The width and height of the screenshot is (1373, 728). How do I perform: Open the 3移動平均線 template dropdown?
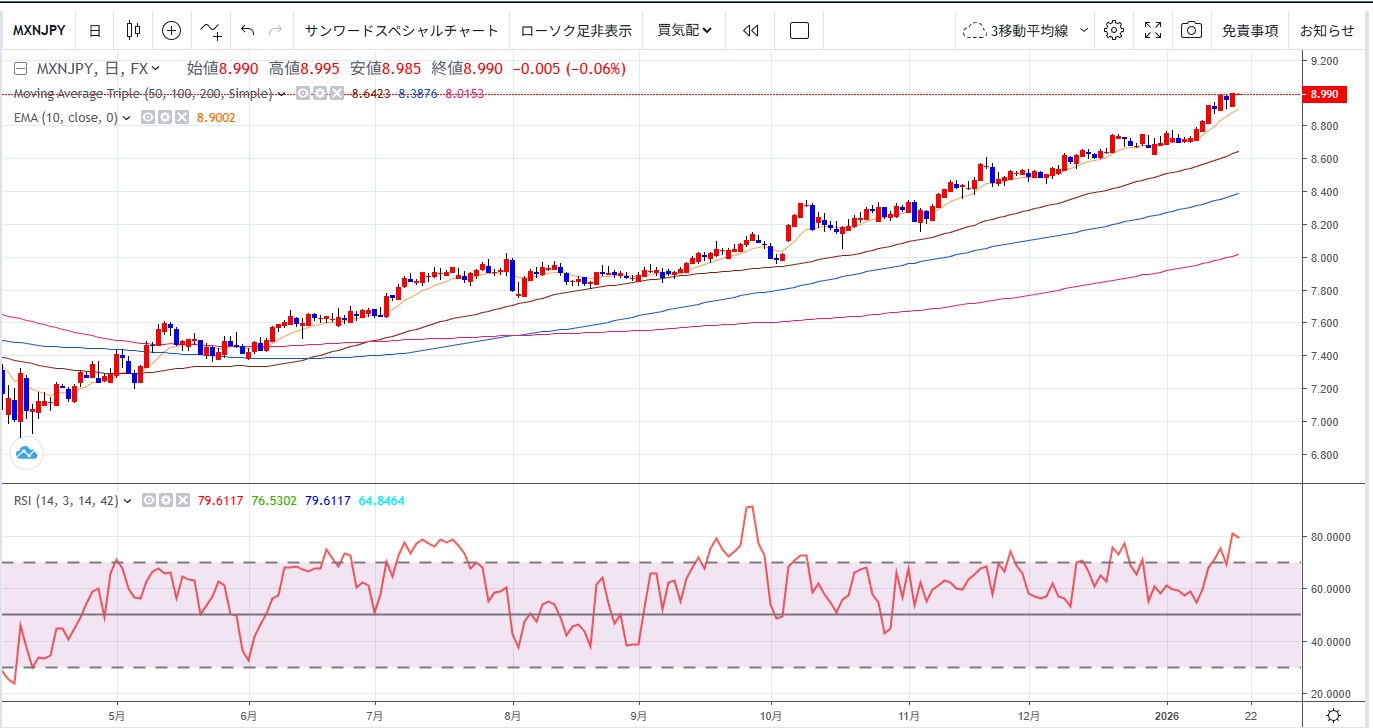(x=1028, y=30)
